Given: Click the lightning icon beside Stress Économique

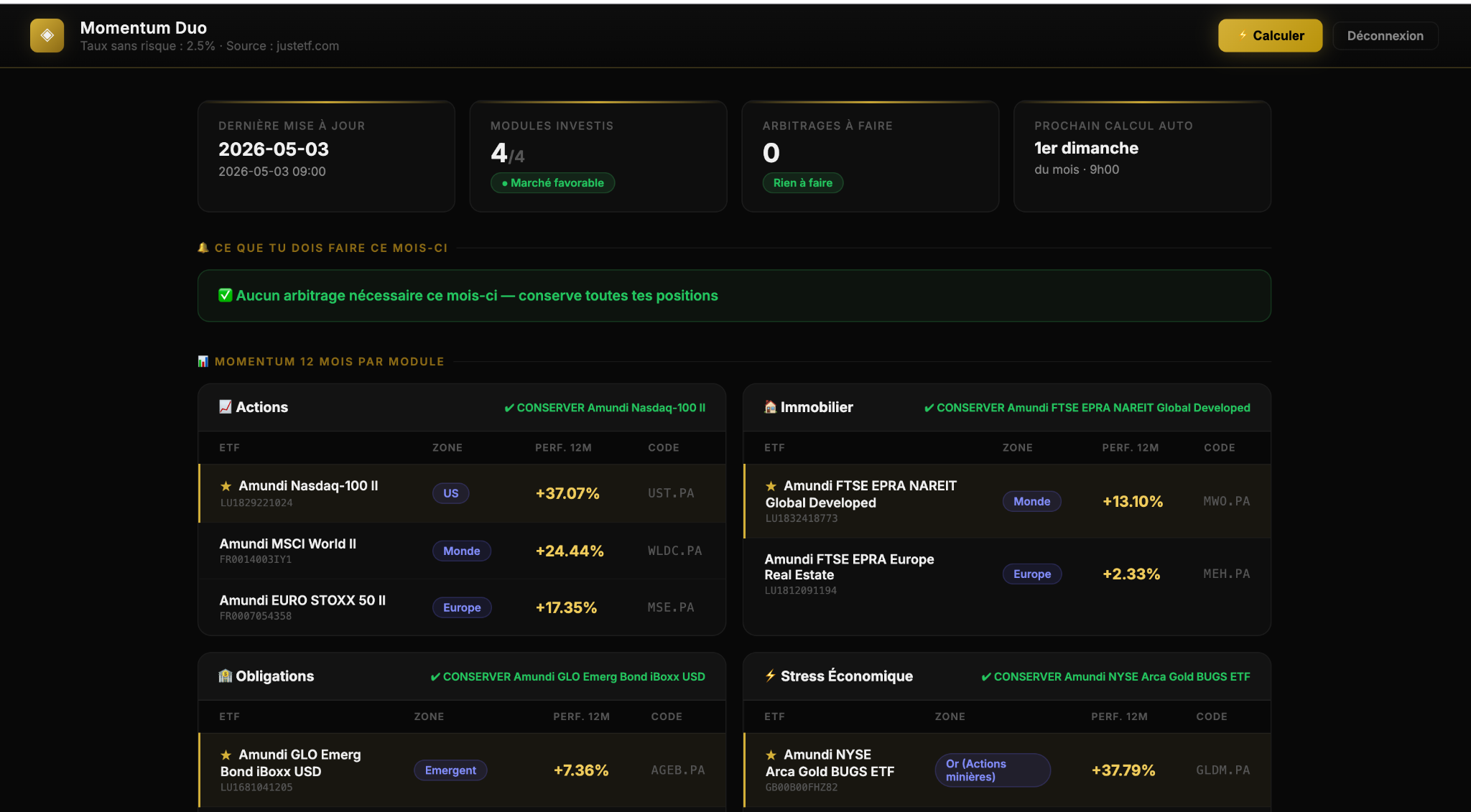Looking at the screenshot, I should point(770,676).
